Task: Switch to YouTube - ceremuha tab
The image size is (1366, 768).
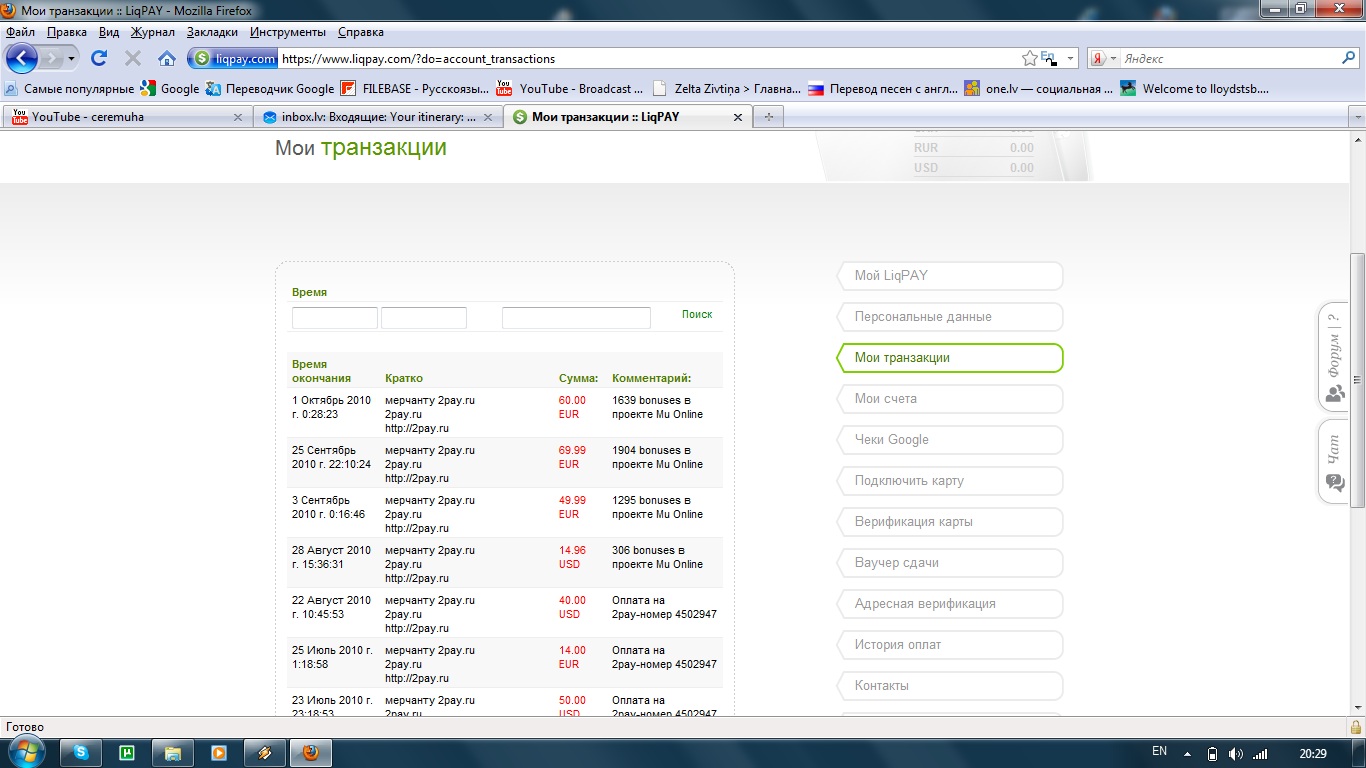Action: [x=126, y=117]
